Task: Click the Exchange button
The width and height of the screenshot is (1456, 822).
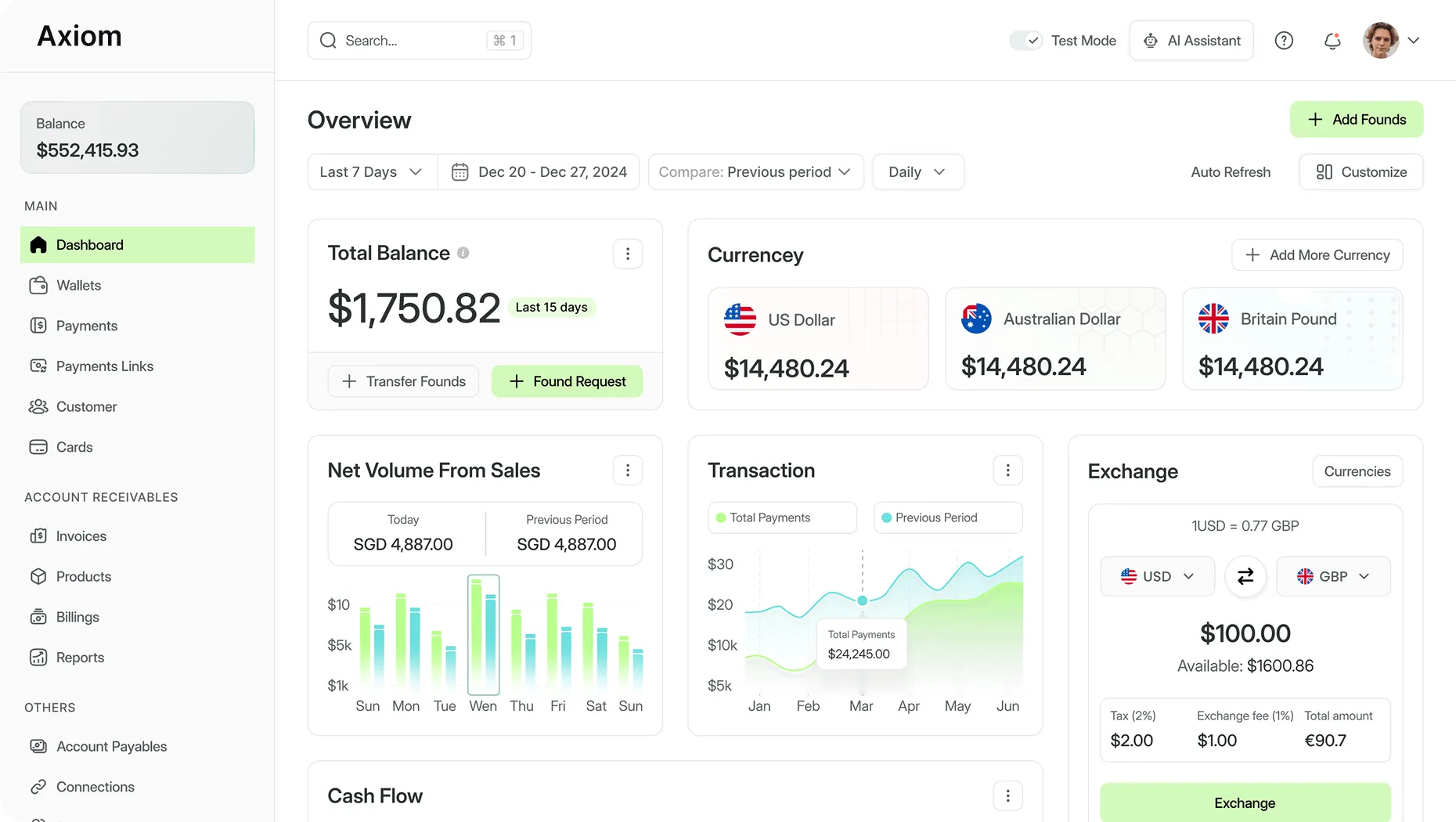Action: (x=1245, y=802)
